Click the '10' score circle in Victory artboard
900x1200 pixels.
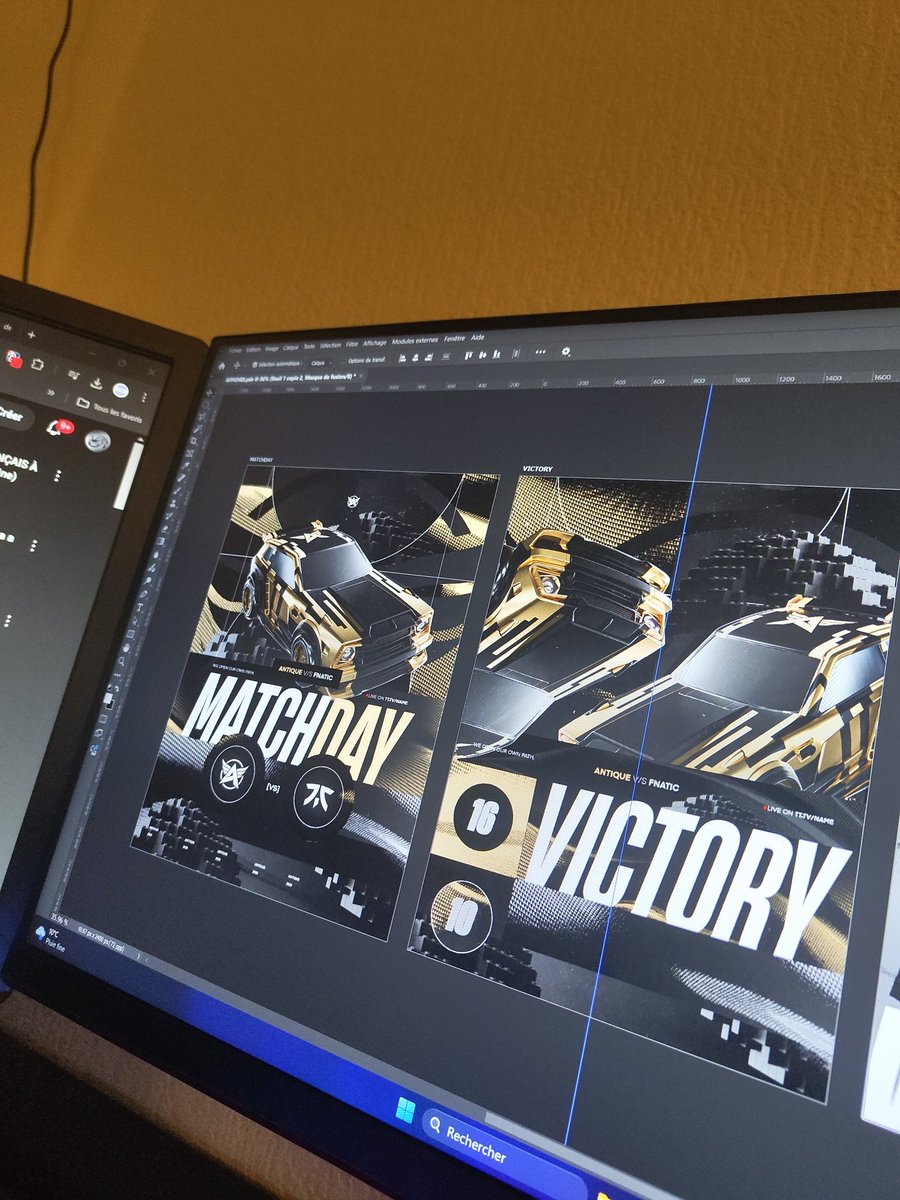461,917
